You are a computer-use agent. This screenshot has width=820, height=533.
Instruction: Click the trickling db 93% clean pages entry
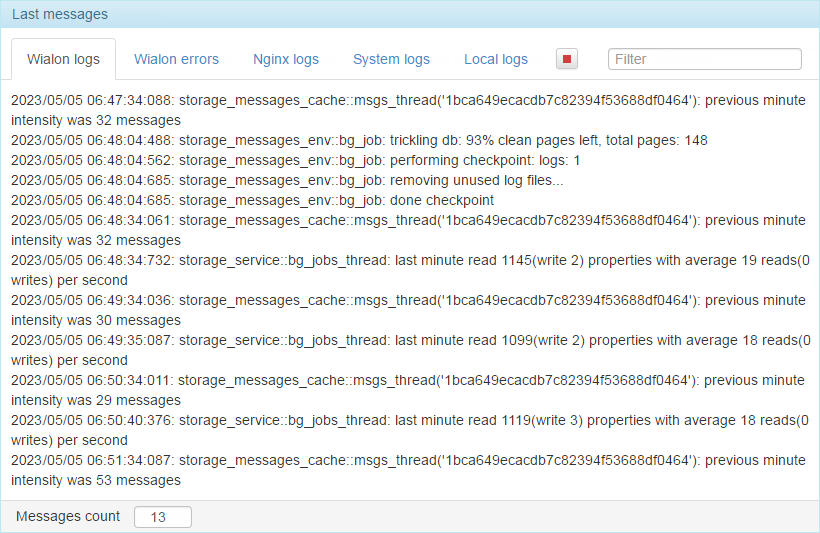[359, 140]
